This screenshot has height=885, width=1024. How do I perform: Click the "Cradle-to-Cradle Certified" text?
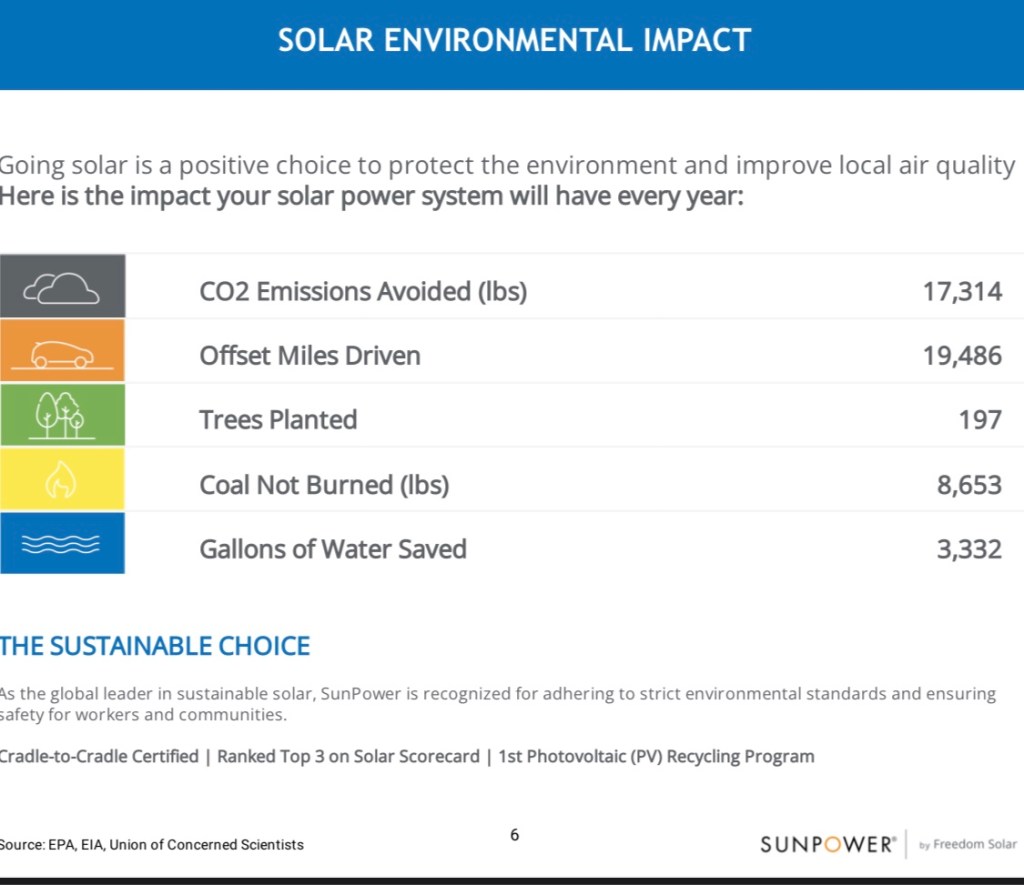point(99,756)
